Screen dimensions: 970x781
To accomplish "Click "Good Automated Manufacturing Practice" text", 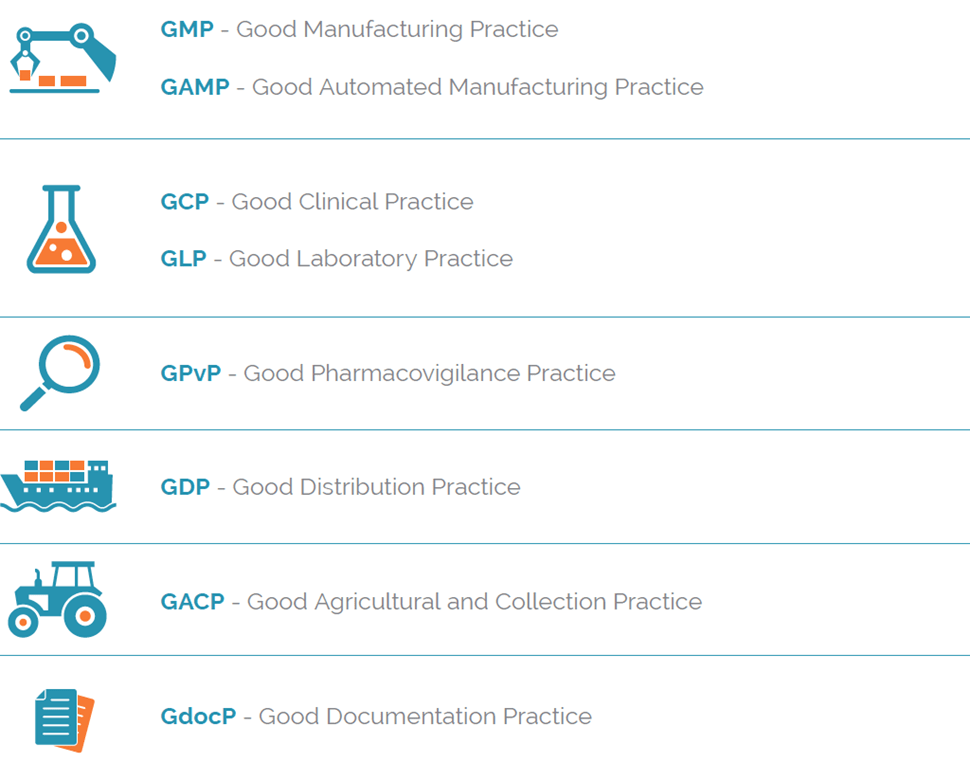I will pos(477,87).
